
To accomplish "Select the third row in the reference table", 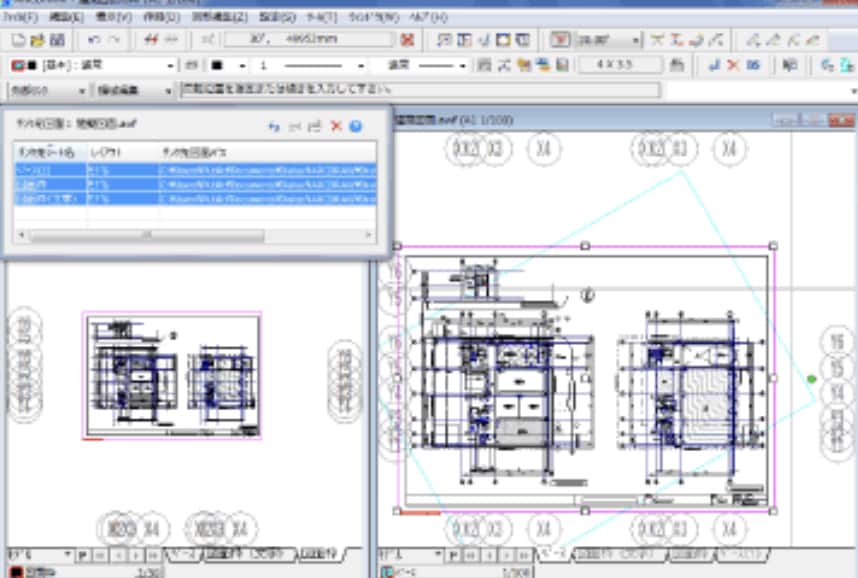I will (x=195, y=198).
